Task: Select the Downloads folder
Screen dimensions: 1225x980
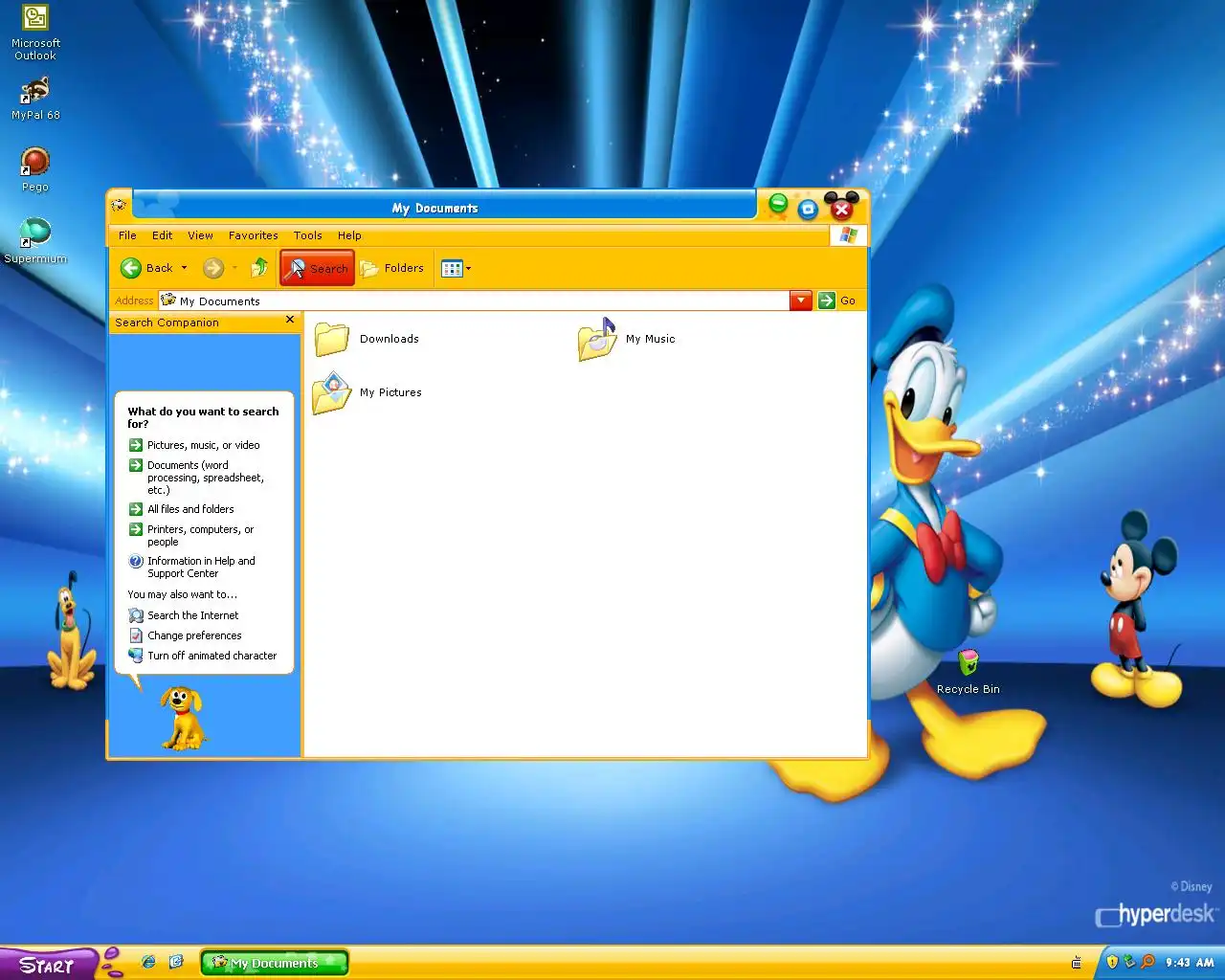Action: [367, 339]
